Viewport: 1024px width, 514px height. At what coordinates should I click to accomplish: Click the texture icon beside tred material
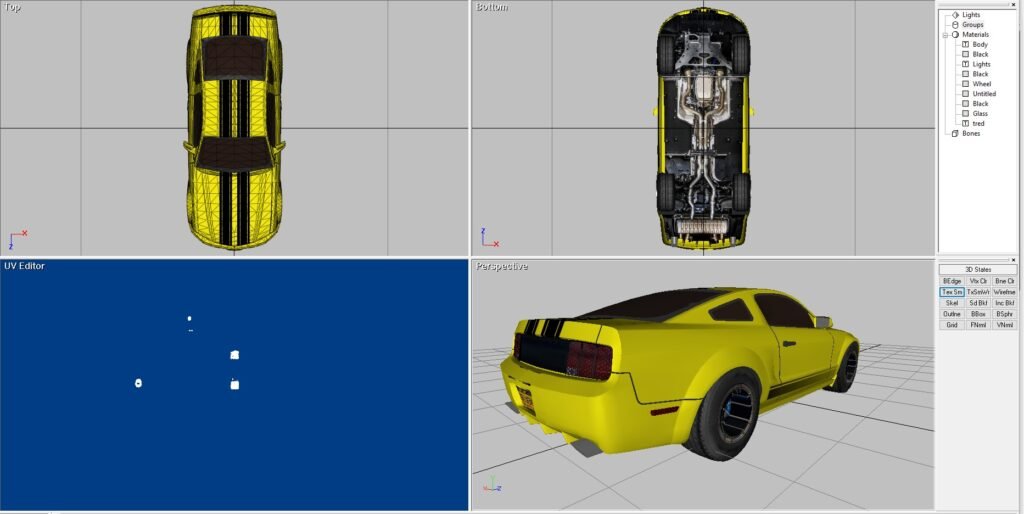point(965,124)
